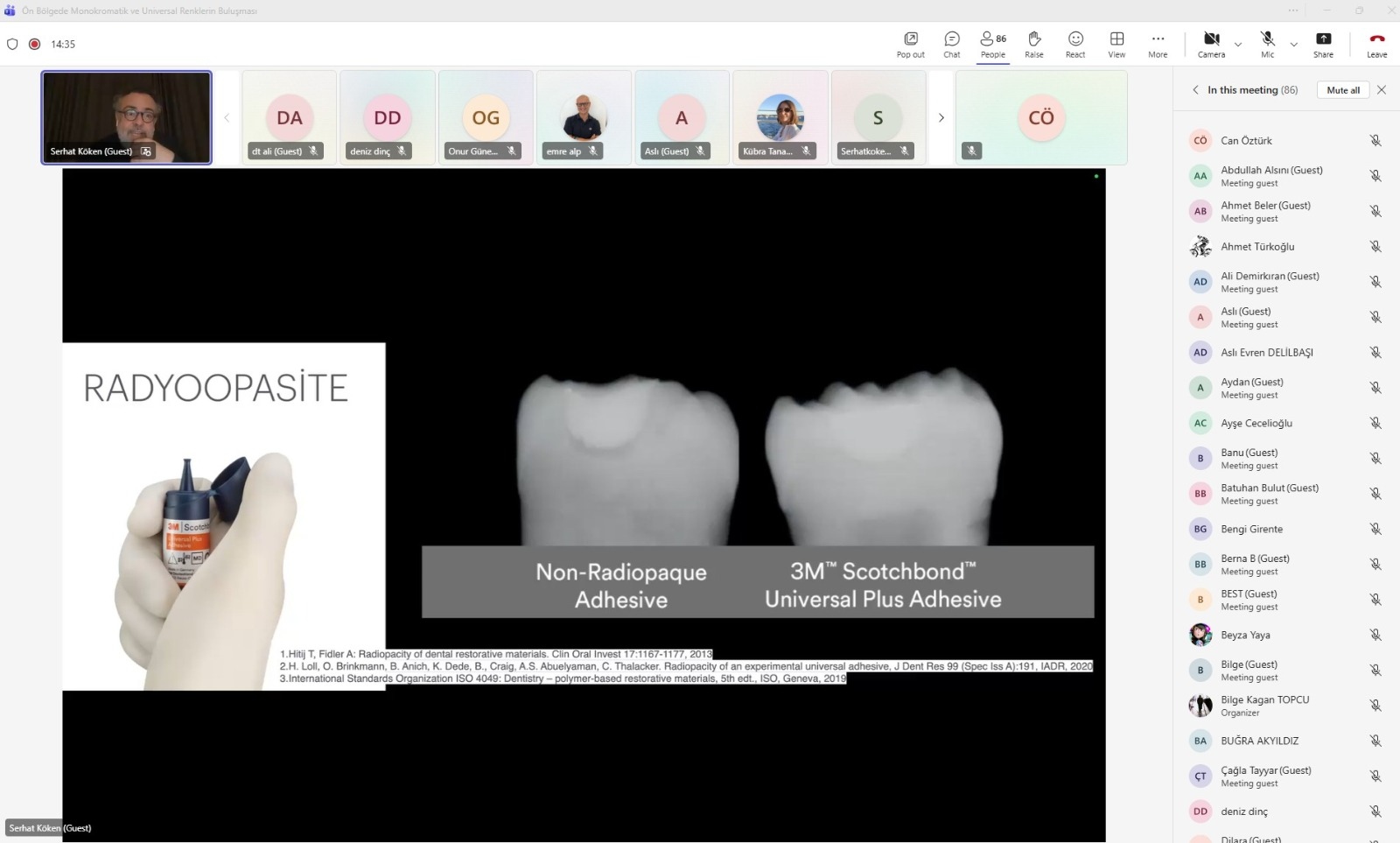Raise your hand in the meeting
The width and height of the screenshot is (1400, 843).
coord(1033,44)
